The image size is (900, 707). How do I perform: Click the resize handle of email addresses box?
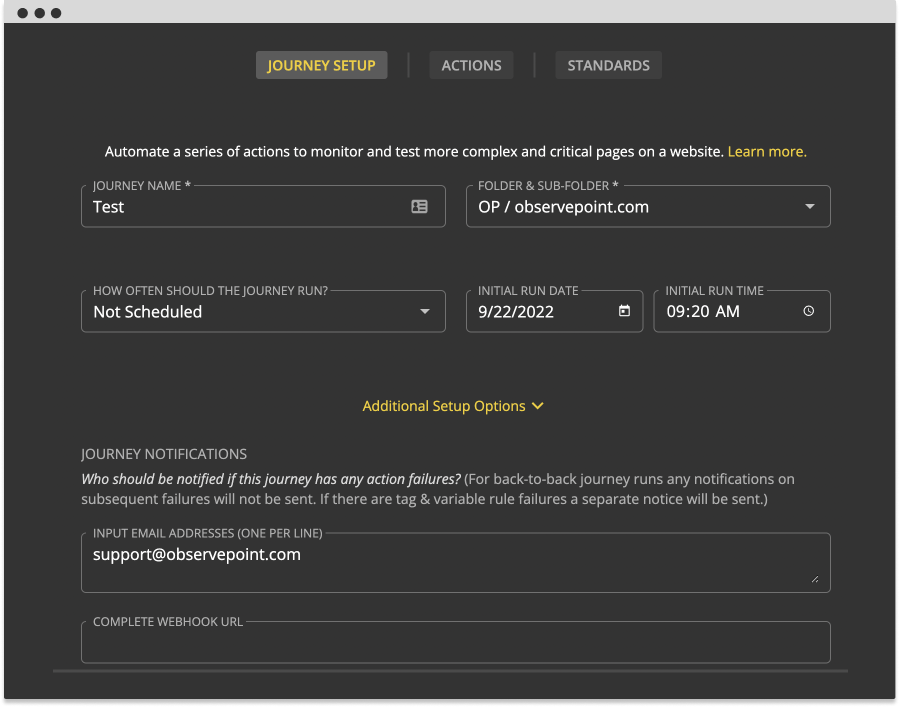coord(815,579)
